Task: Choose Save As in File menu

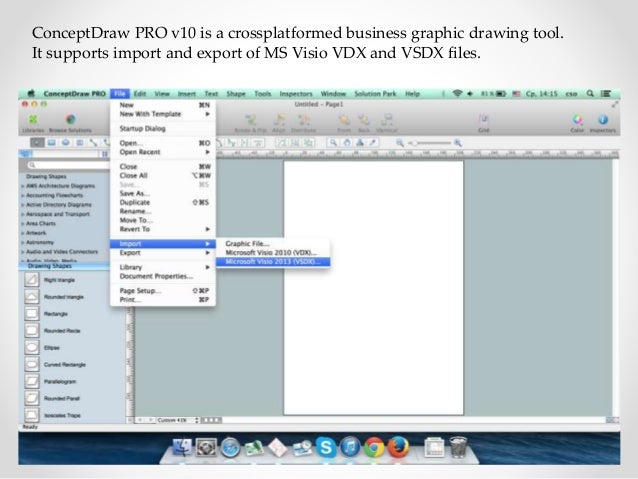Action: point(163,193)
